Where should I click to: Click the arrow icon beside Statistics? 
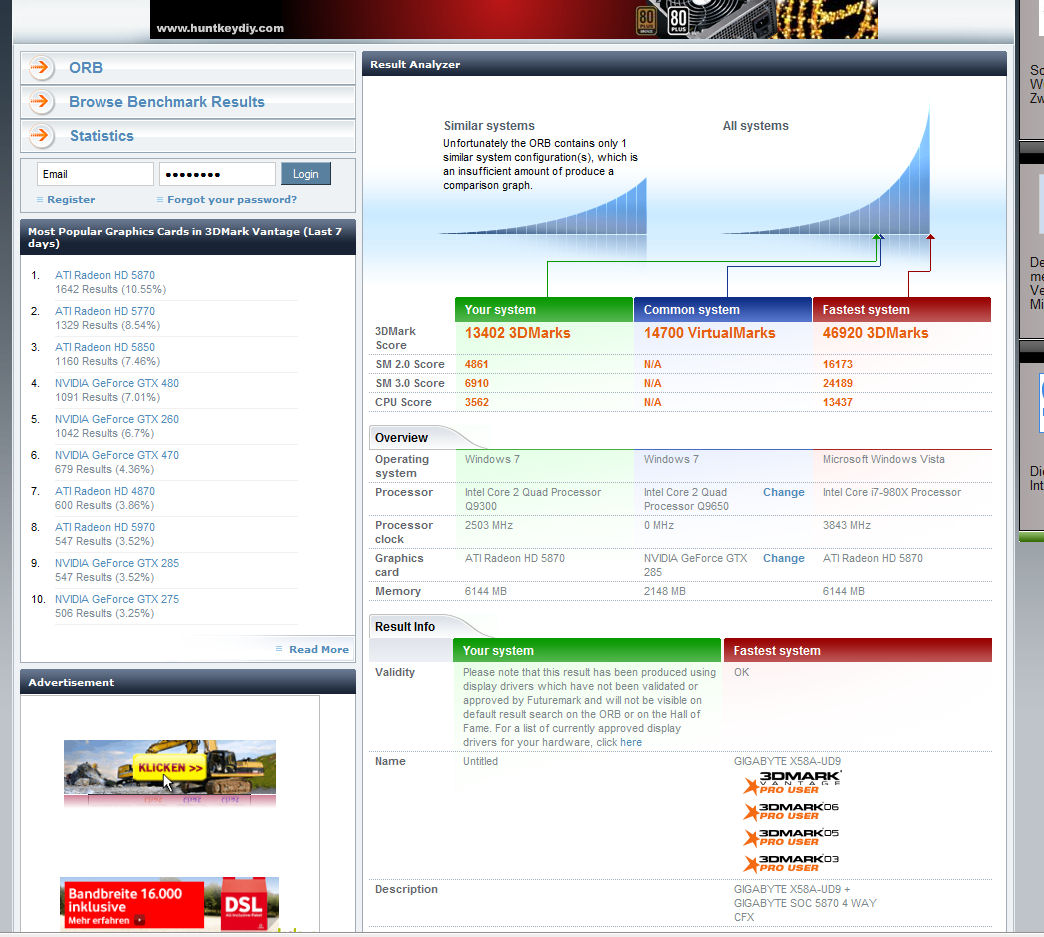tap(41, 136)
